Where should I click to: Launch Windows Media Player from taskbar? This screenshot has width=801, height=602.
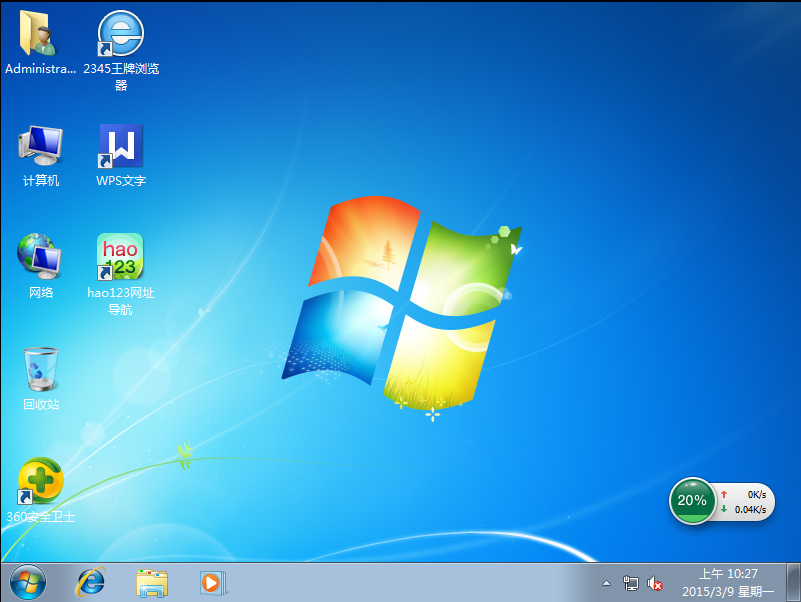pos(212,583)
